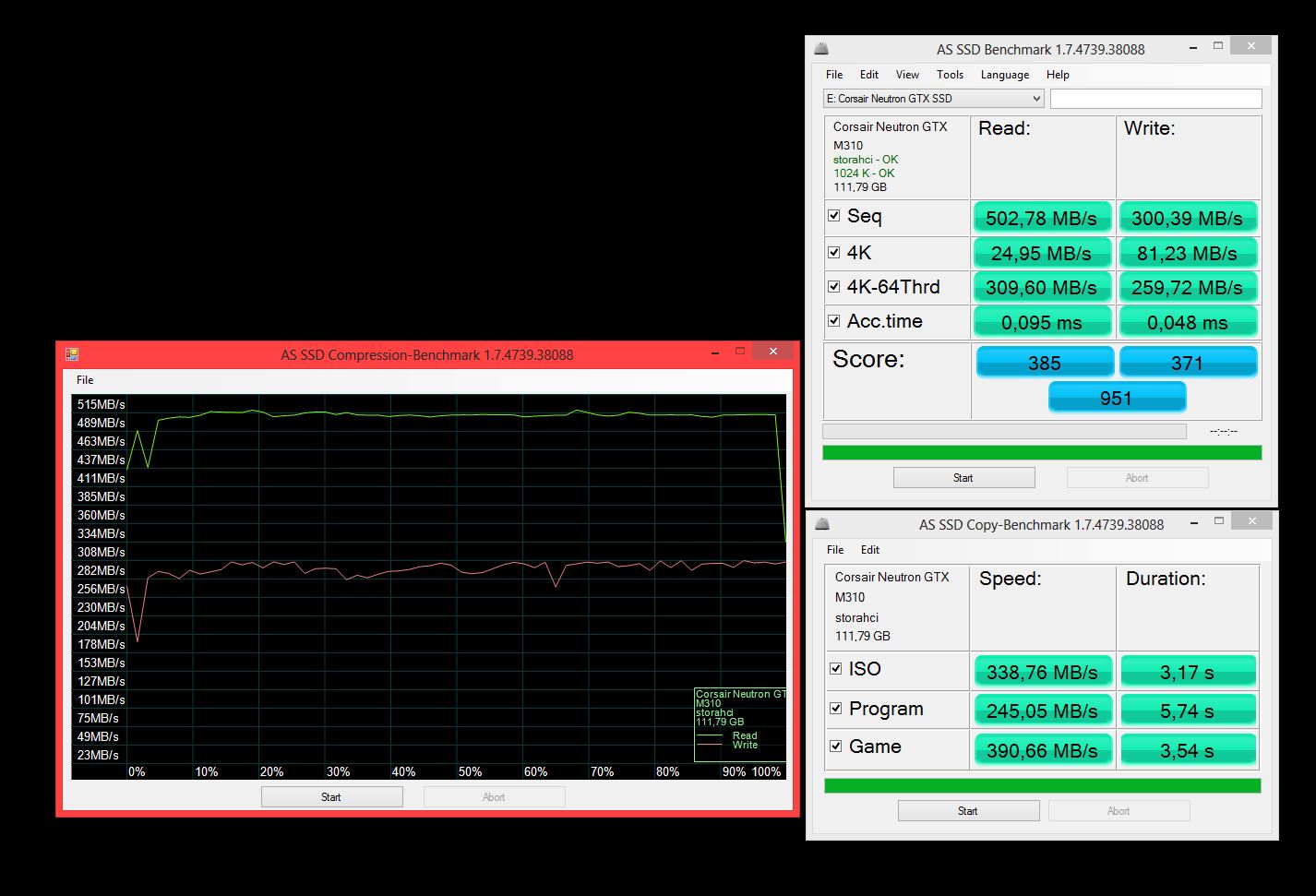Image resolution: width=1316 pixels, height=896 pixels.
Task: Click the Game duration 3,54 s
Action: click(1188, 750)
